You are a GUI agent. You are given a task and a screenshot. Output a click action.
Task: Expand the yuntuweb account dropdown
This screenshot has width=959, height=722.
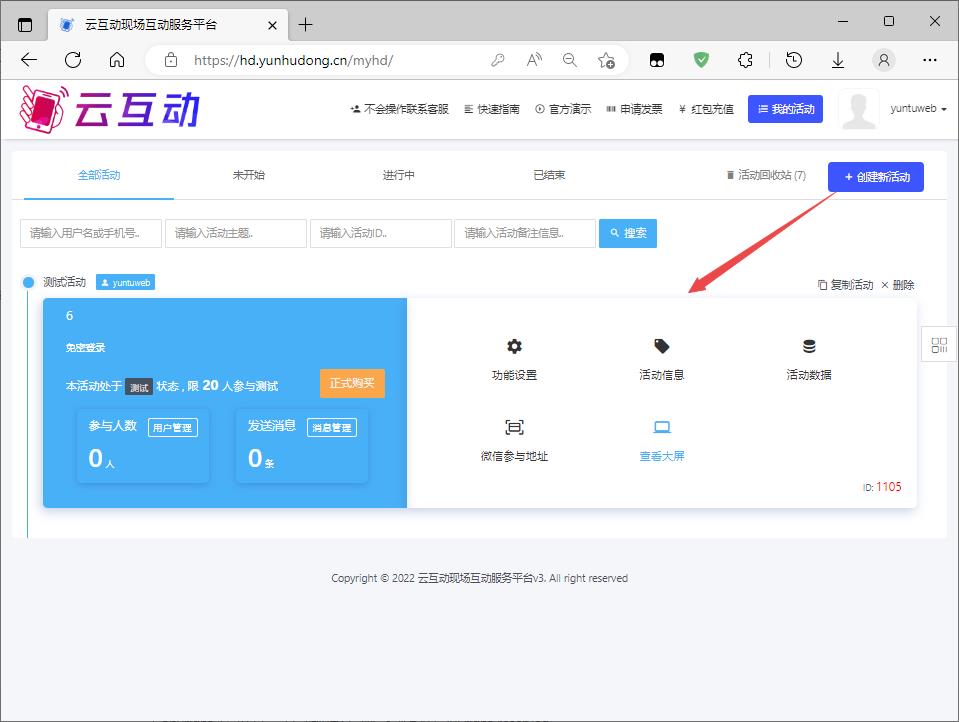coord(918,108)
